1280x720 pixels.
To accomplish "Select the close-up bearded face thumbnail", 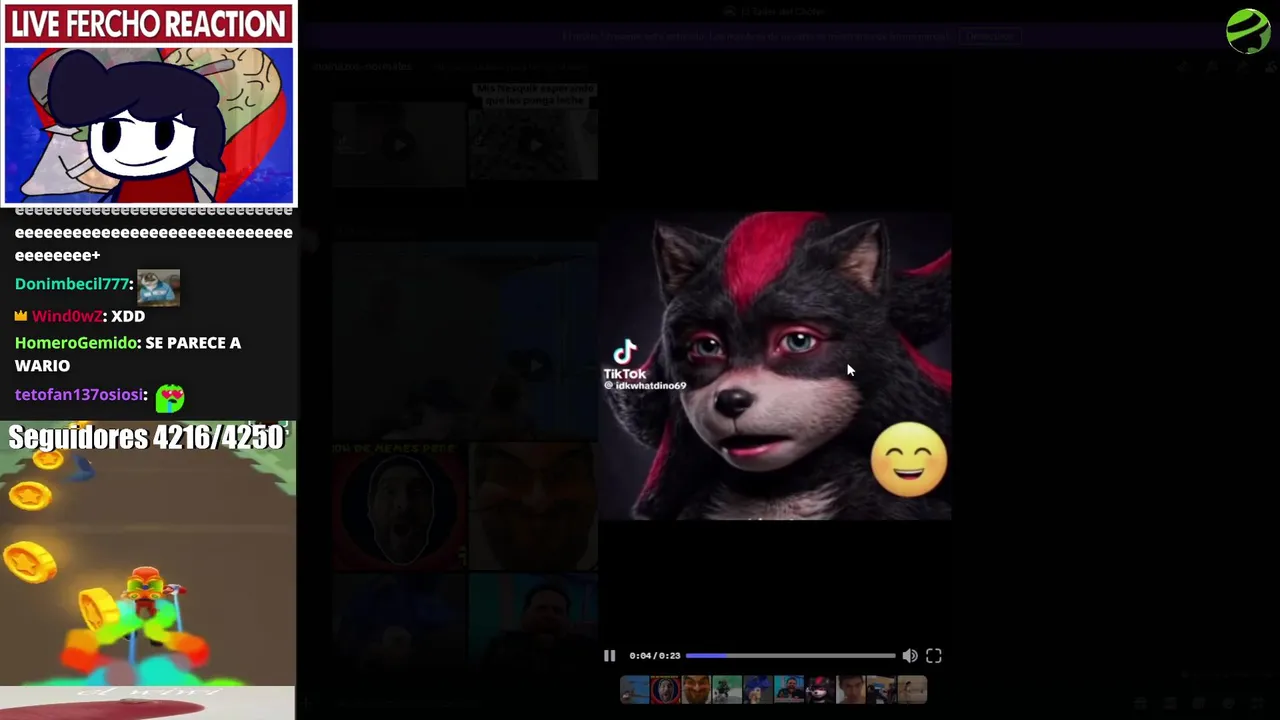I will click(696, 690).
